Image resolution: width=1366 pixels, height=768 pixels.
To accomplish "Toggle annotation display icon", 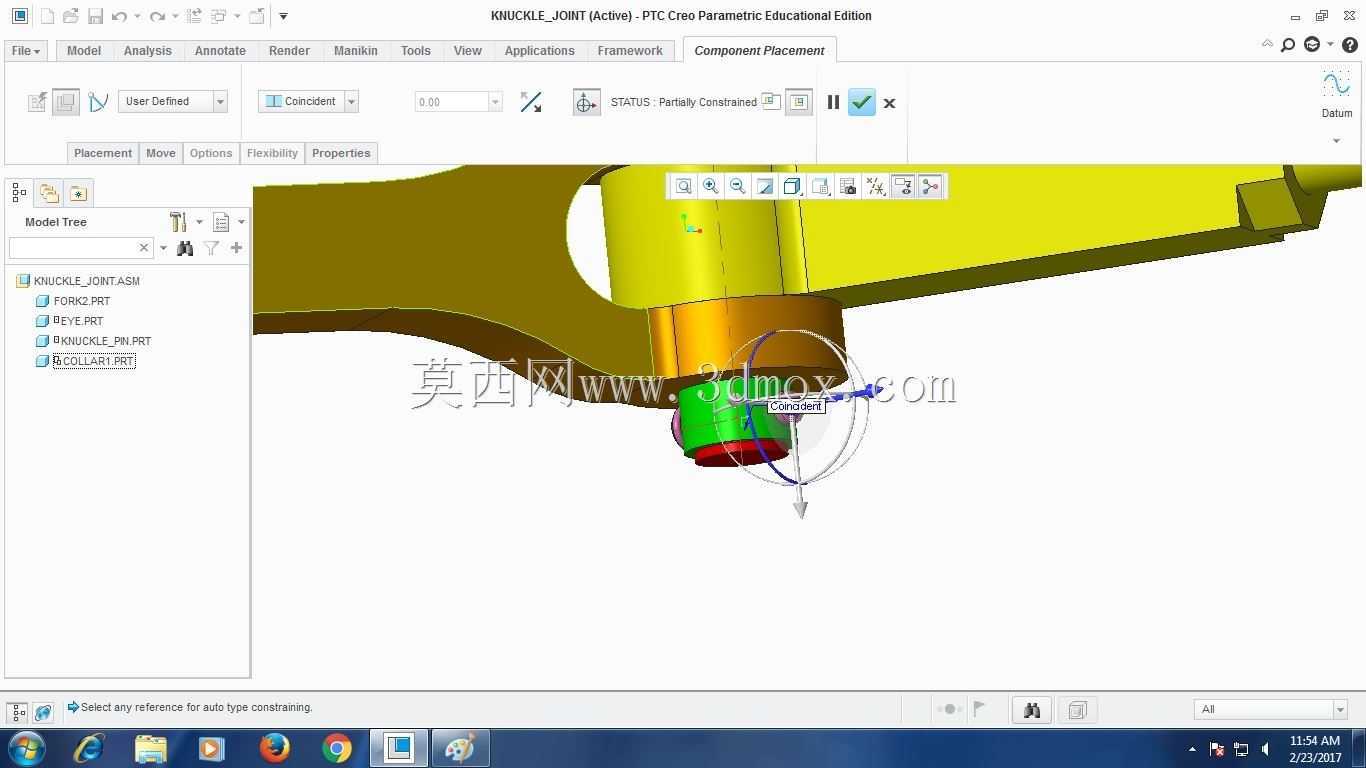I will pyautogui.click(x=903, y=186).
